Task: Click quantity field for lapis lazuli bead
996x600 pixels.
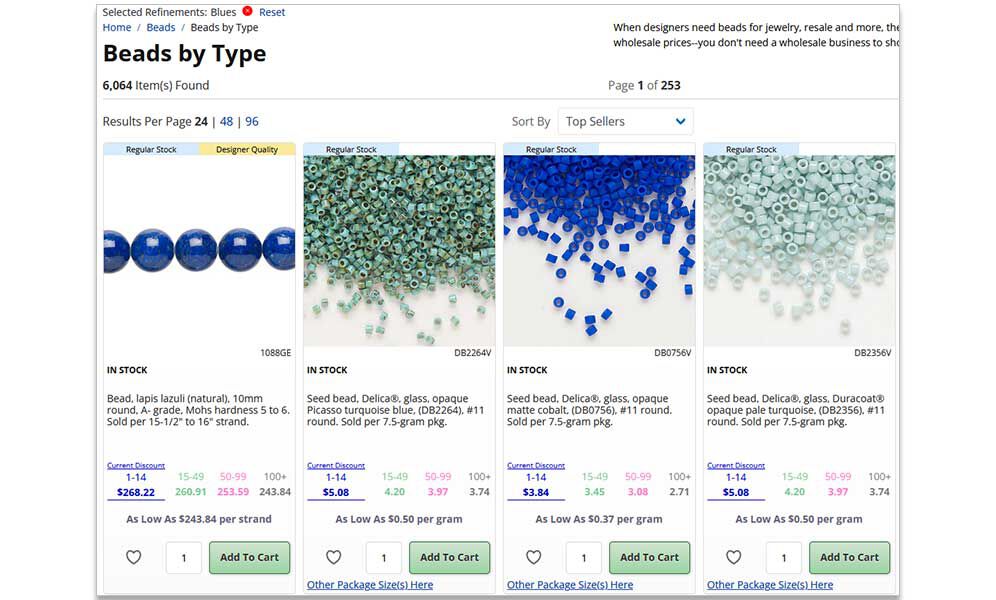Action: 184,557
